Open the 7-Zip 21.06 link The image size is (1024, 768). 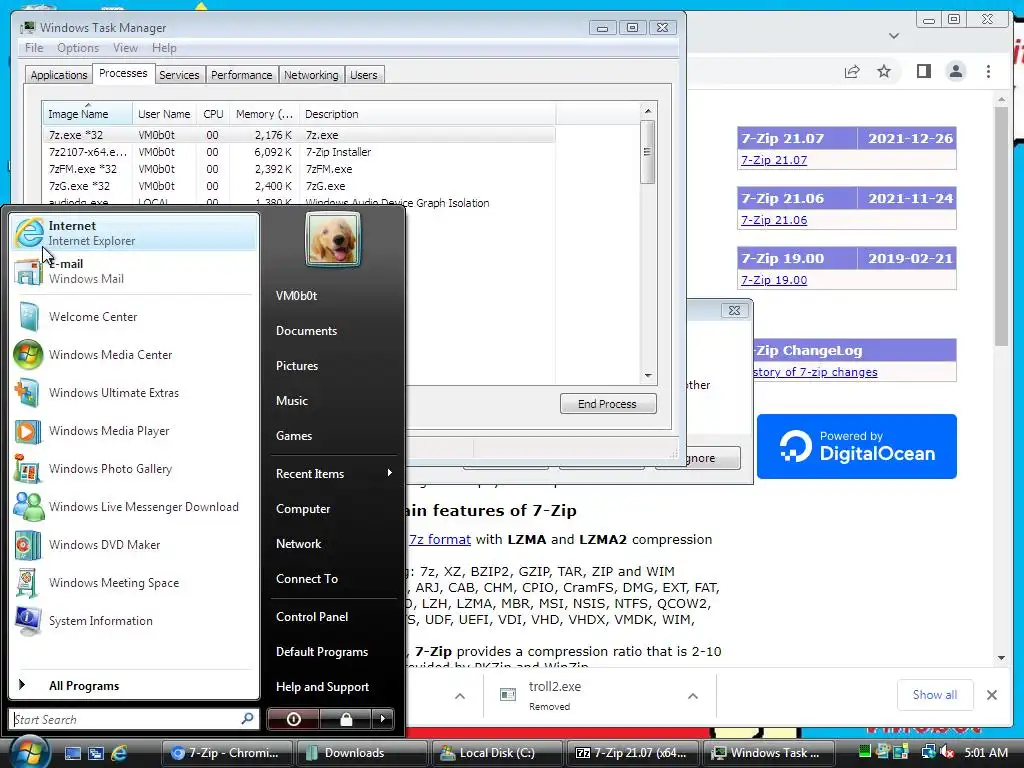(x=774, y=220)
